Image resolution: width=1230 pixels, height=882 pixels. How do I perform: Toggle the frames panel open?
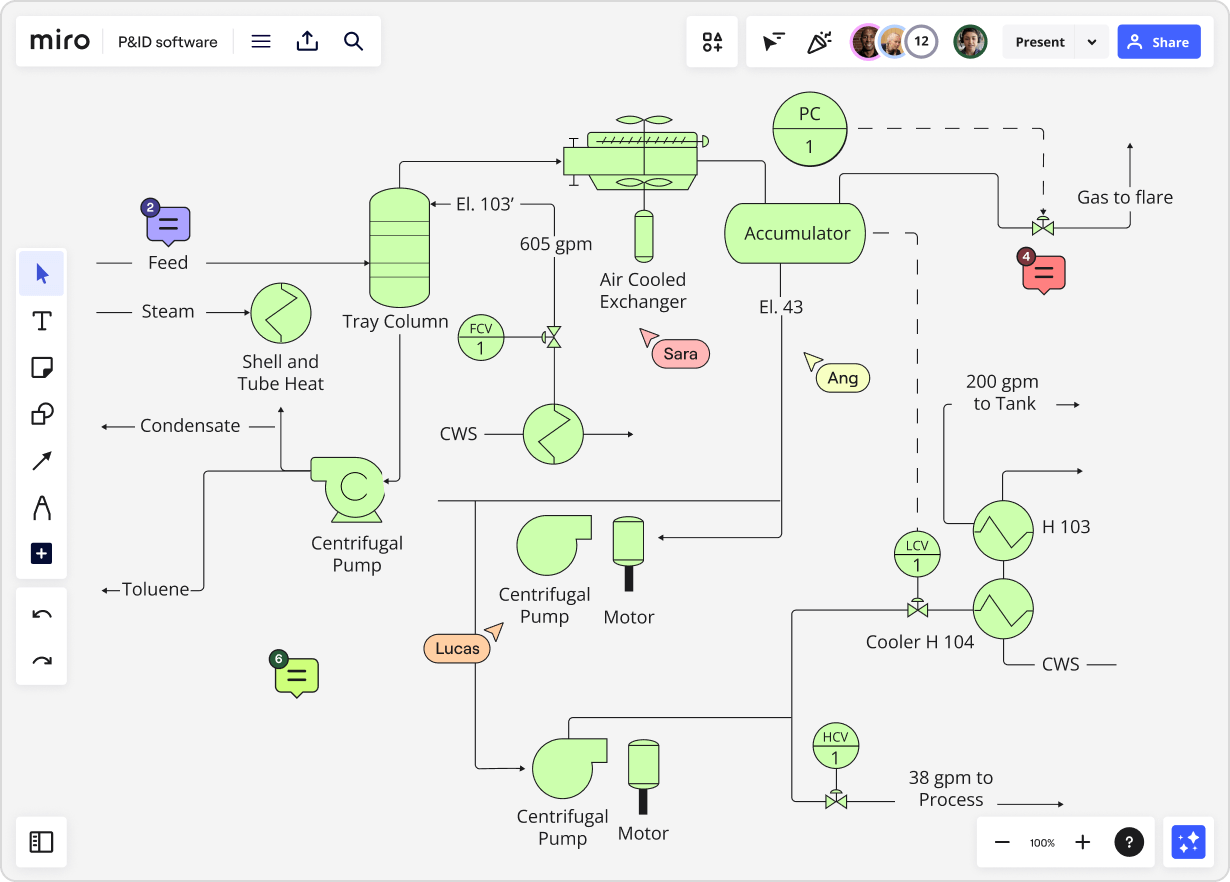tap(41, 842)
